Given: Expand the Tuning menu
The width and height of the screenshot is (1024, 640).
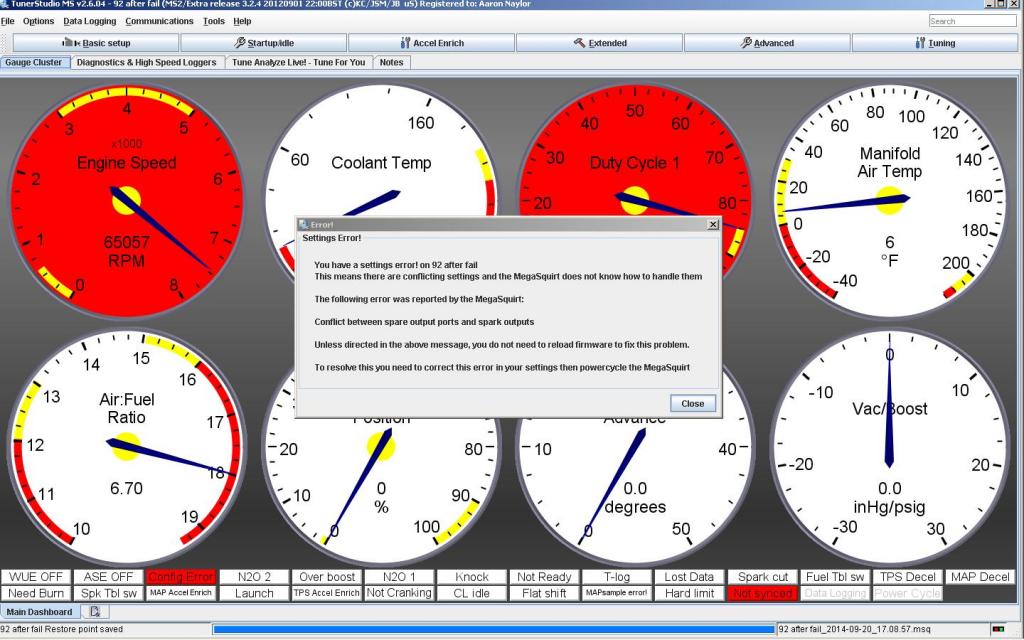Looking at the screenshot, I should tap(935, 43).
